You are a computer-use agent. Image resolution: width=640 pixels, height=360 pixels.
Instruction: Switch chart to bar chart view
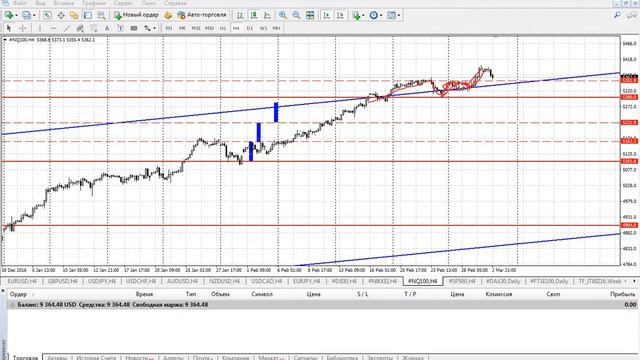240,16
